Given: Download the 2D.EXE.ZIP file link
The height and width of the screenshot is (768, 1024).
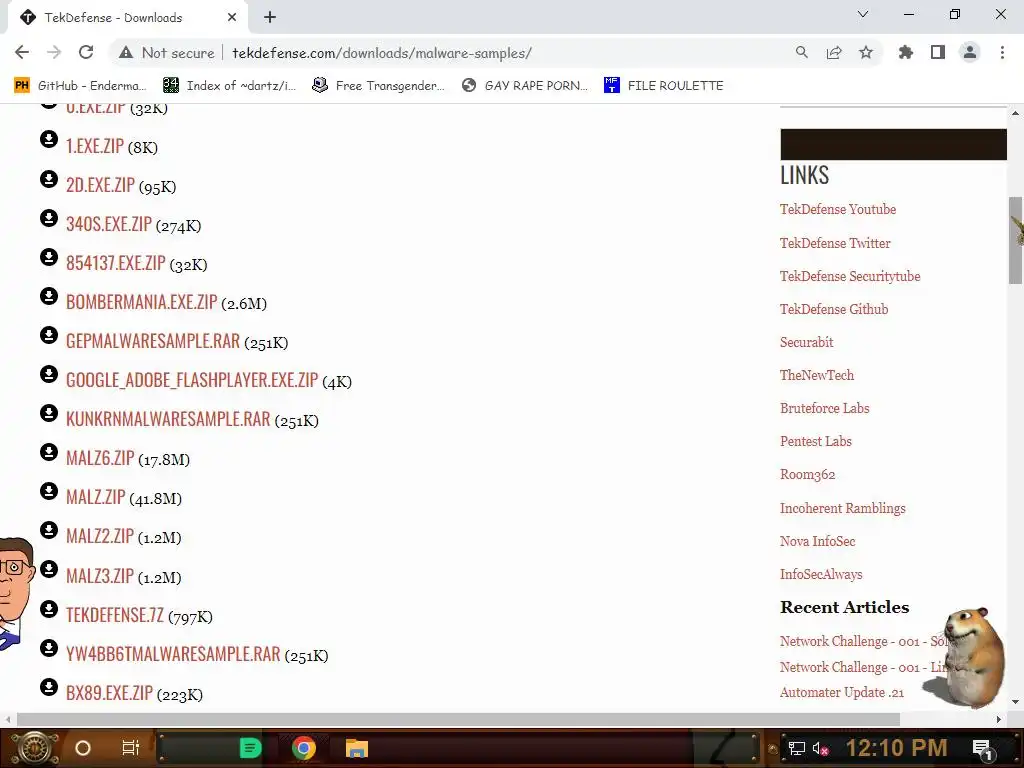Looking at the screenshot, I should [x=101, y=185].
